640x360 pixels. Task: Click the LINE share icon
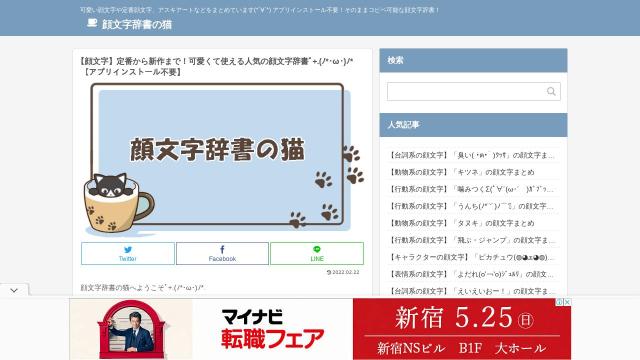coord(317,249)
